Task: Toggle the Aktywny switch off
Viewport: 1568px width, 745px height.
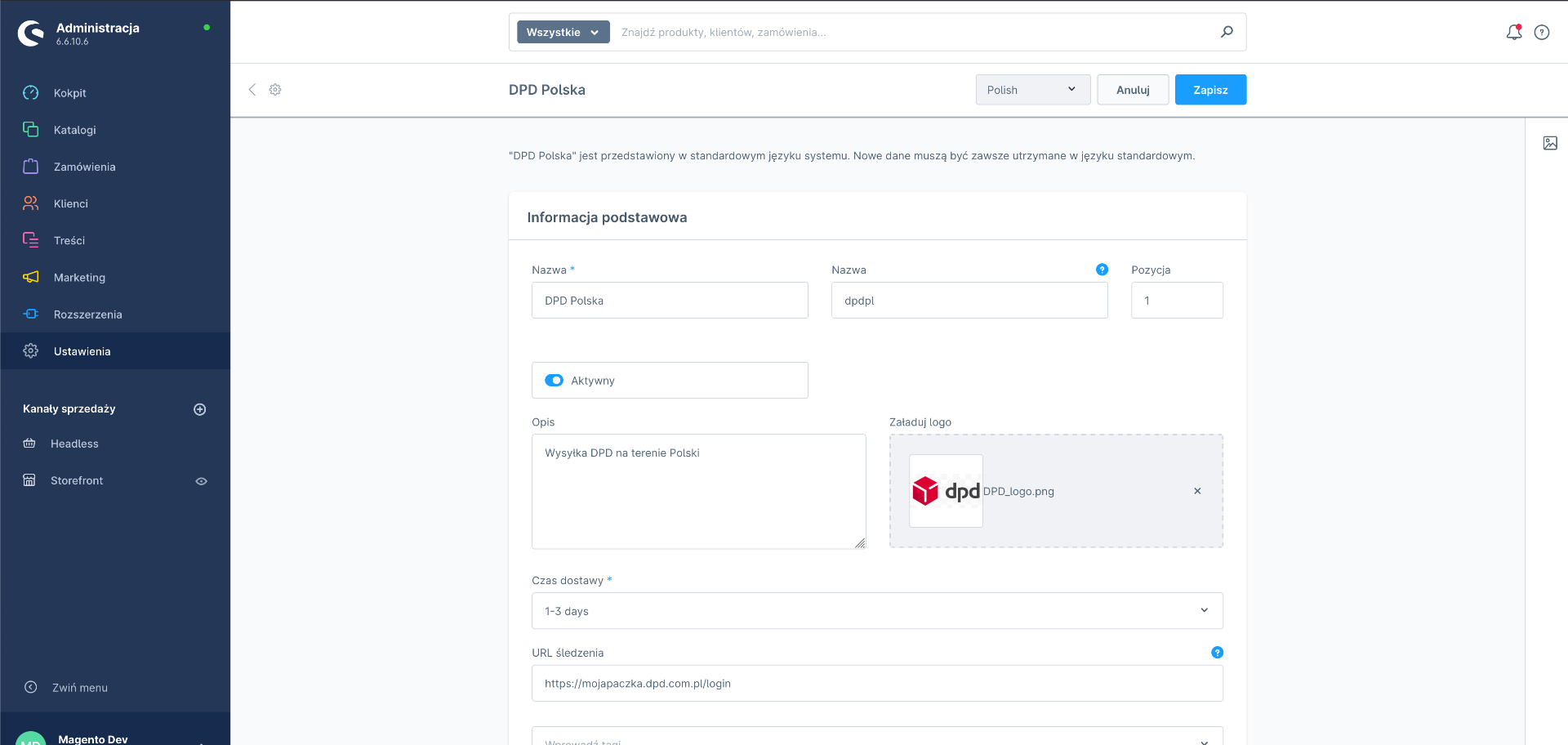Action: (x=555, y=381)
